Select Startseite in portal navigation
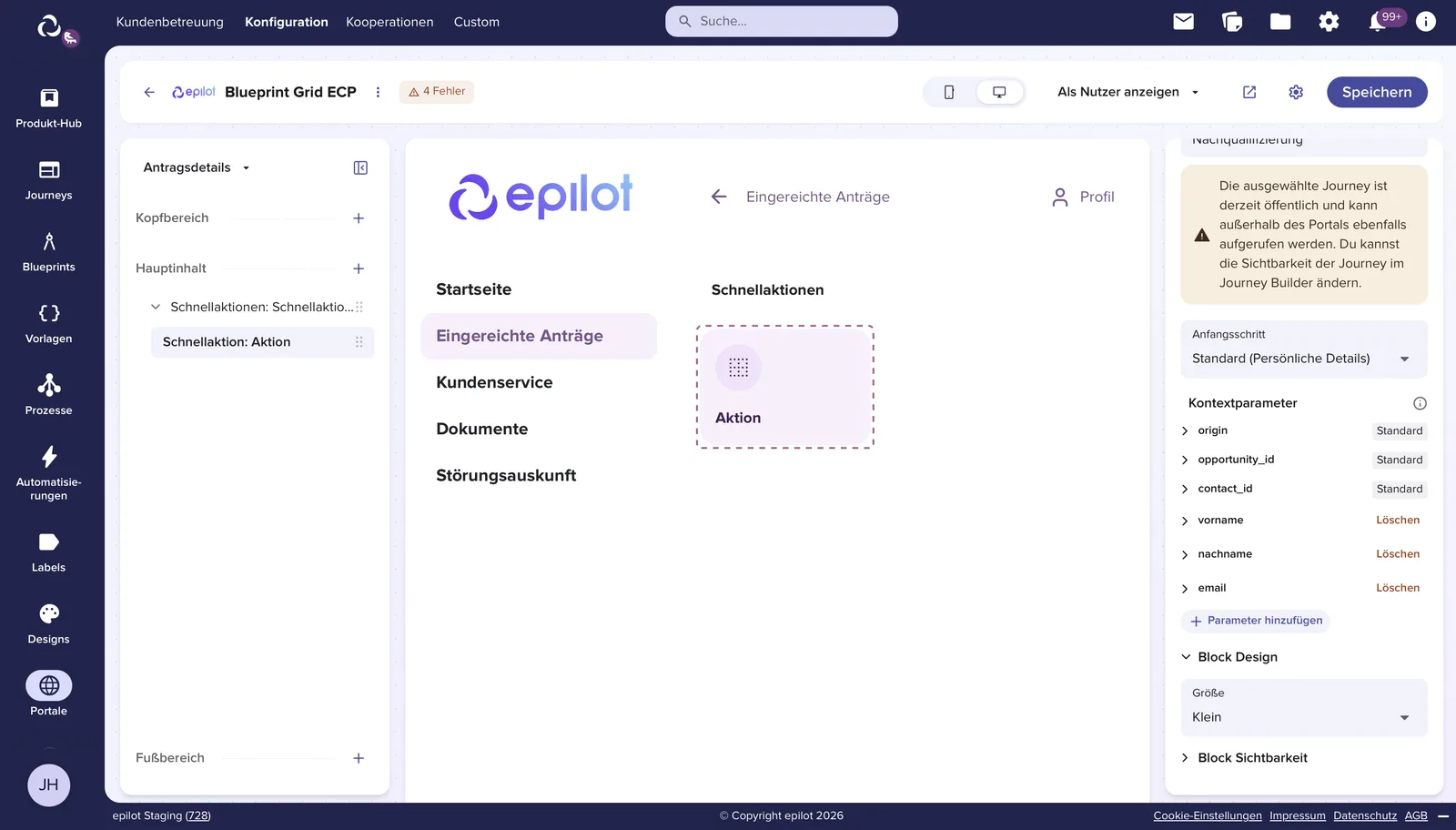The width and height of the screenshot is (1456, 830). pos(474,289)
